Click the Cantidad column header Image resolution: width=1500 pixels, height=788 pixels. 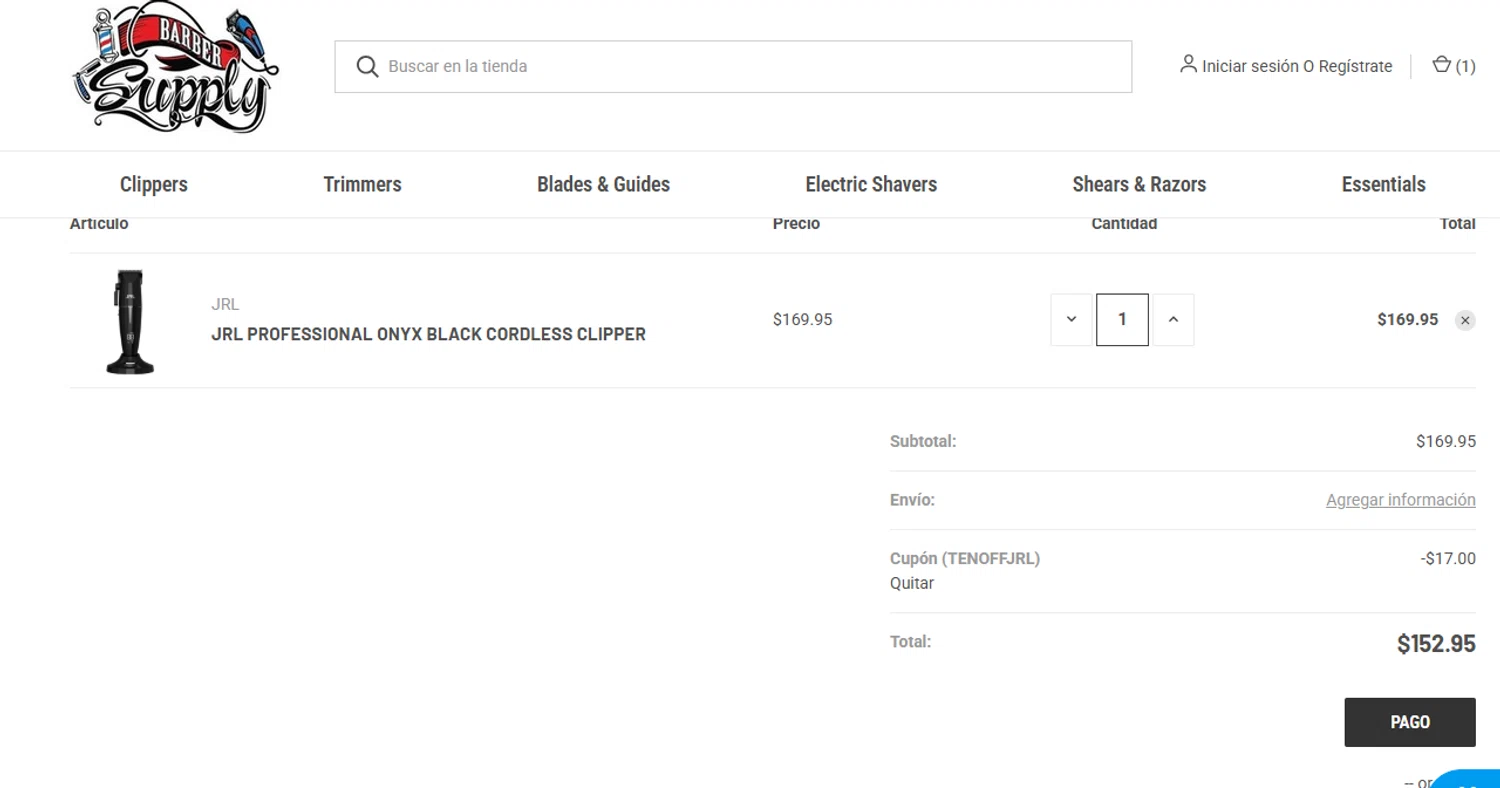tap(1124, 224)
